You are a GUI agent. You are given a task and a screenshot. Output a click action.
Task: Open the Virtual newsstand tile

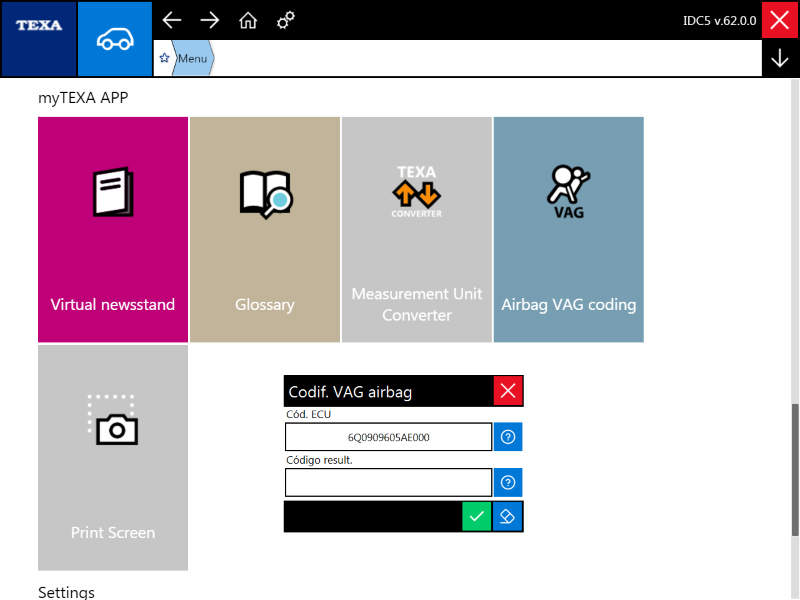pyautogui.click(x=113, y=229)
